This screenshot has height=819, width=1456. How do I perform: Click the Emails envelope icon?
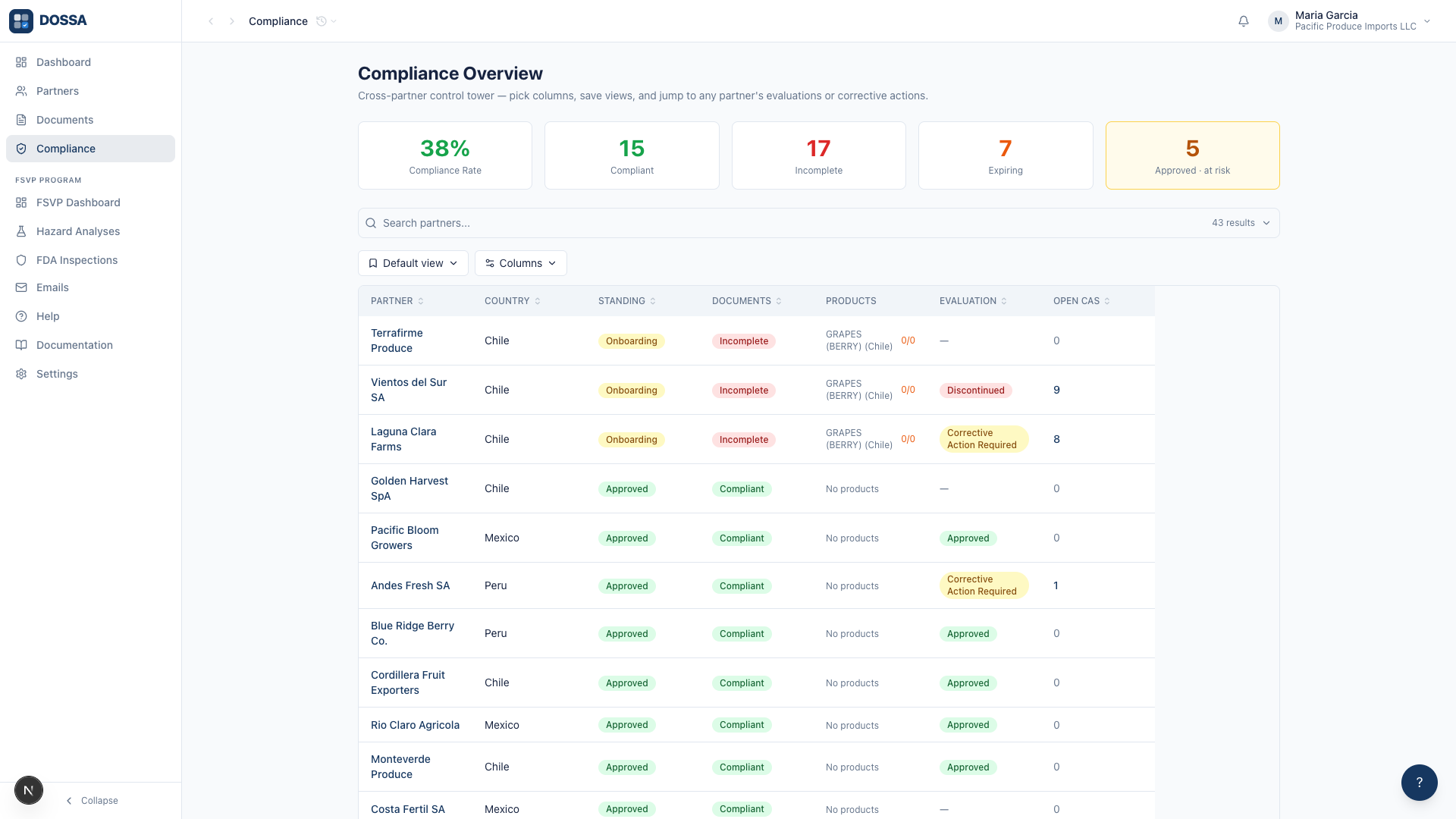pyautogui.click(x=21, y=287)
